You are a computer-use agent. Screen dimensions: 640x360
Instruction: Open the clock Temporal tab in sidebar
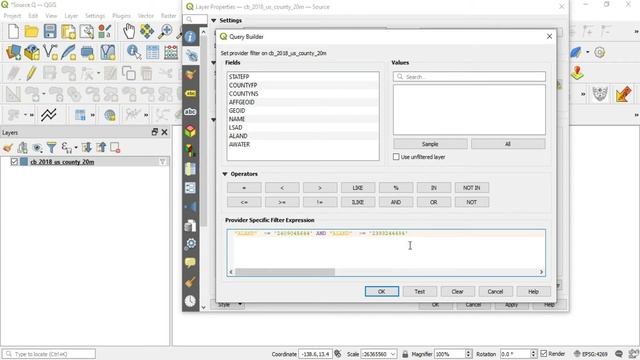[190, 301]
